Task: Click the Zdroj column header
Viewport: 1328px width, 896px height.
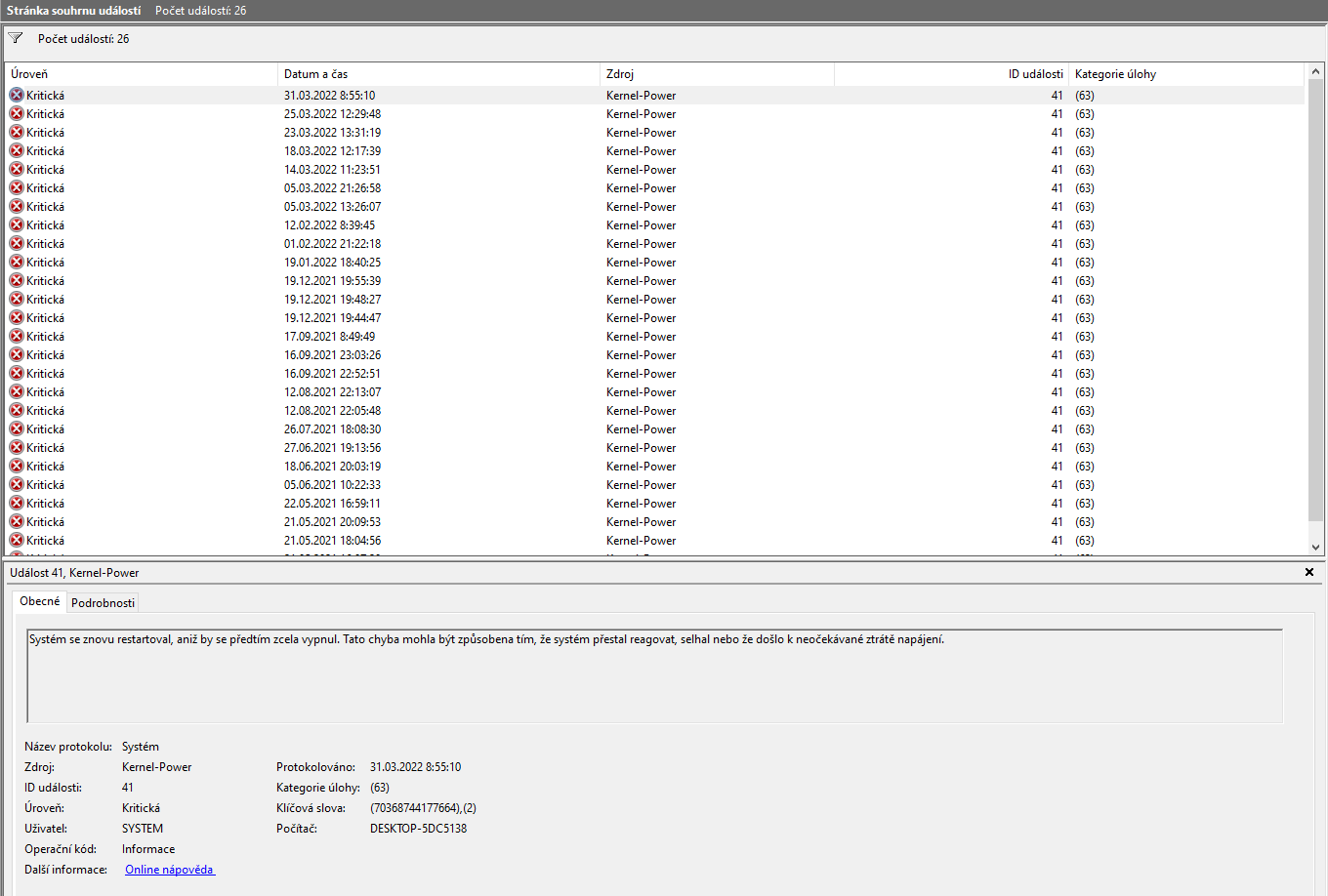Action: [717, 74]
